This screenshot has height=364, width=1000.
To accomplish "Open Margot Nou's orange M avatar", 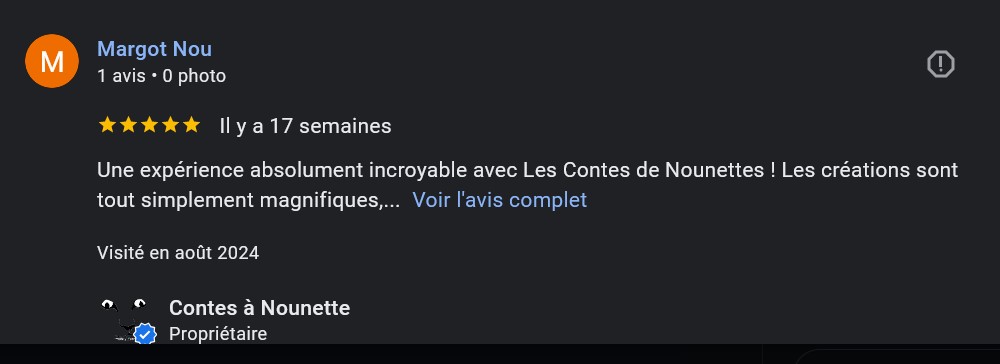I will [52, 61].
